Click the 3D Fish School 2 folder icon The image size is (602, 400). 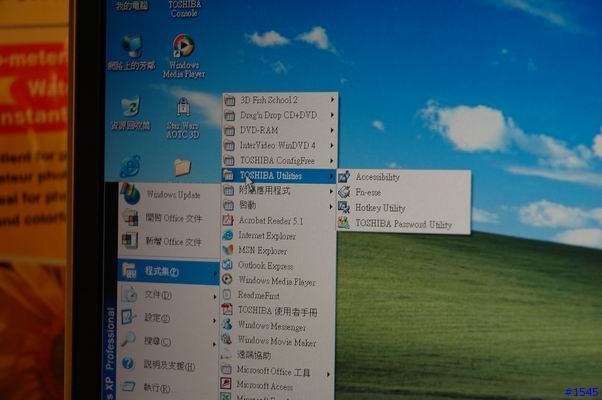click(230, 101)
